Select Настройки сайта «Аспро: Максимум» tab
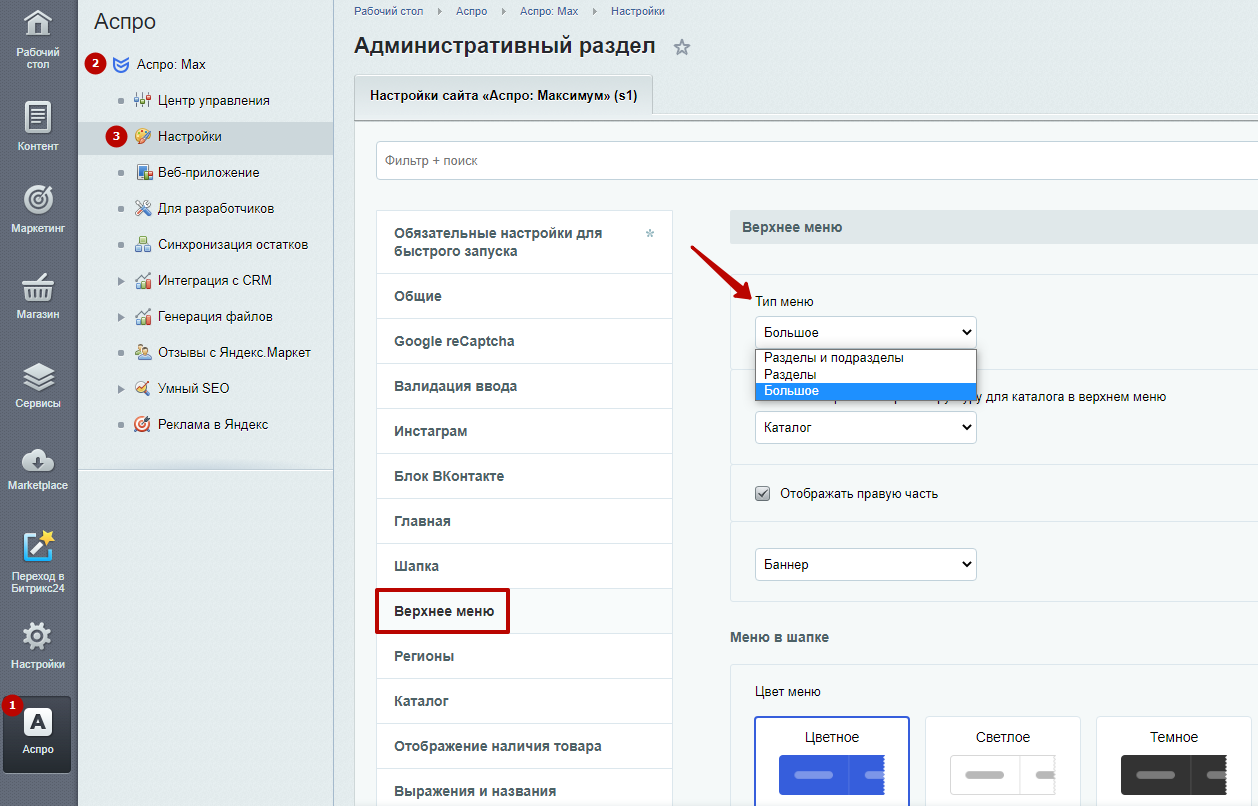The width and height of the screenshot is (1258, 806). [x=504, y=97]
